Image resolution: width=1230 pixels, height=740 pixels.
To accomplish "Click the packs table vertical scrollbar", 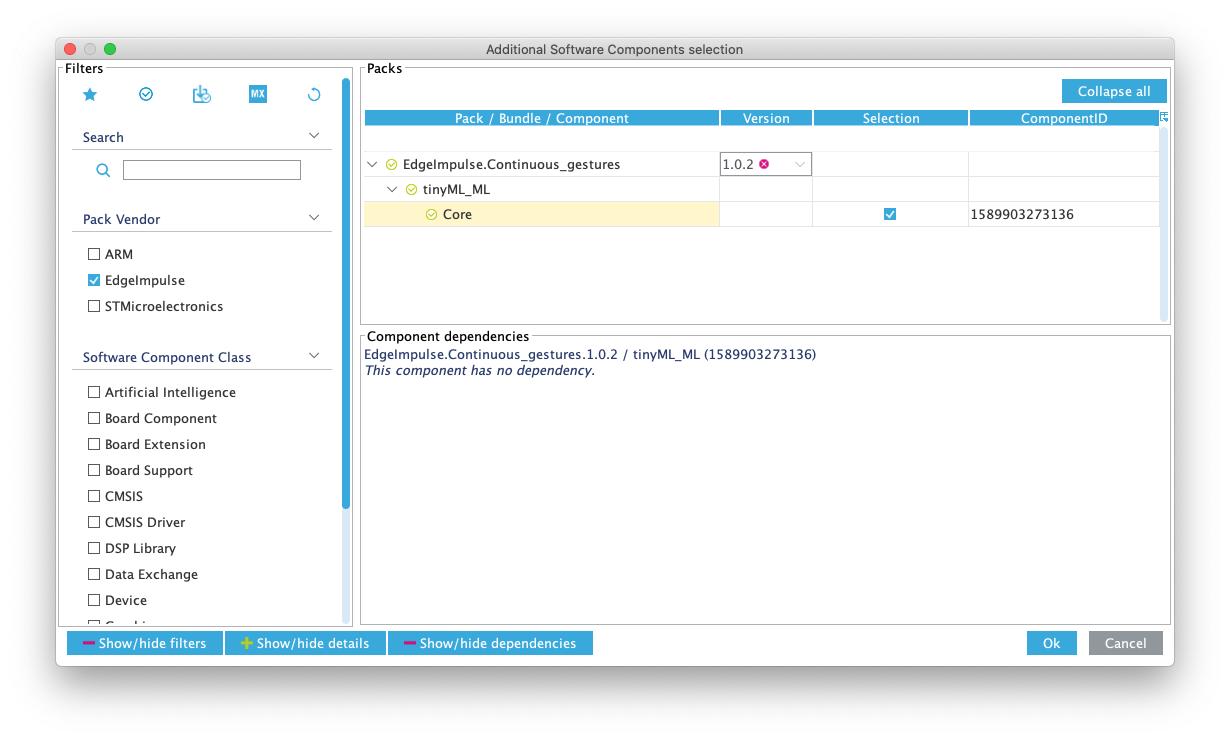I will point(1164,223).
